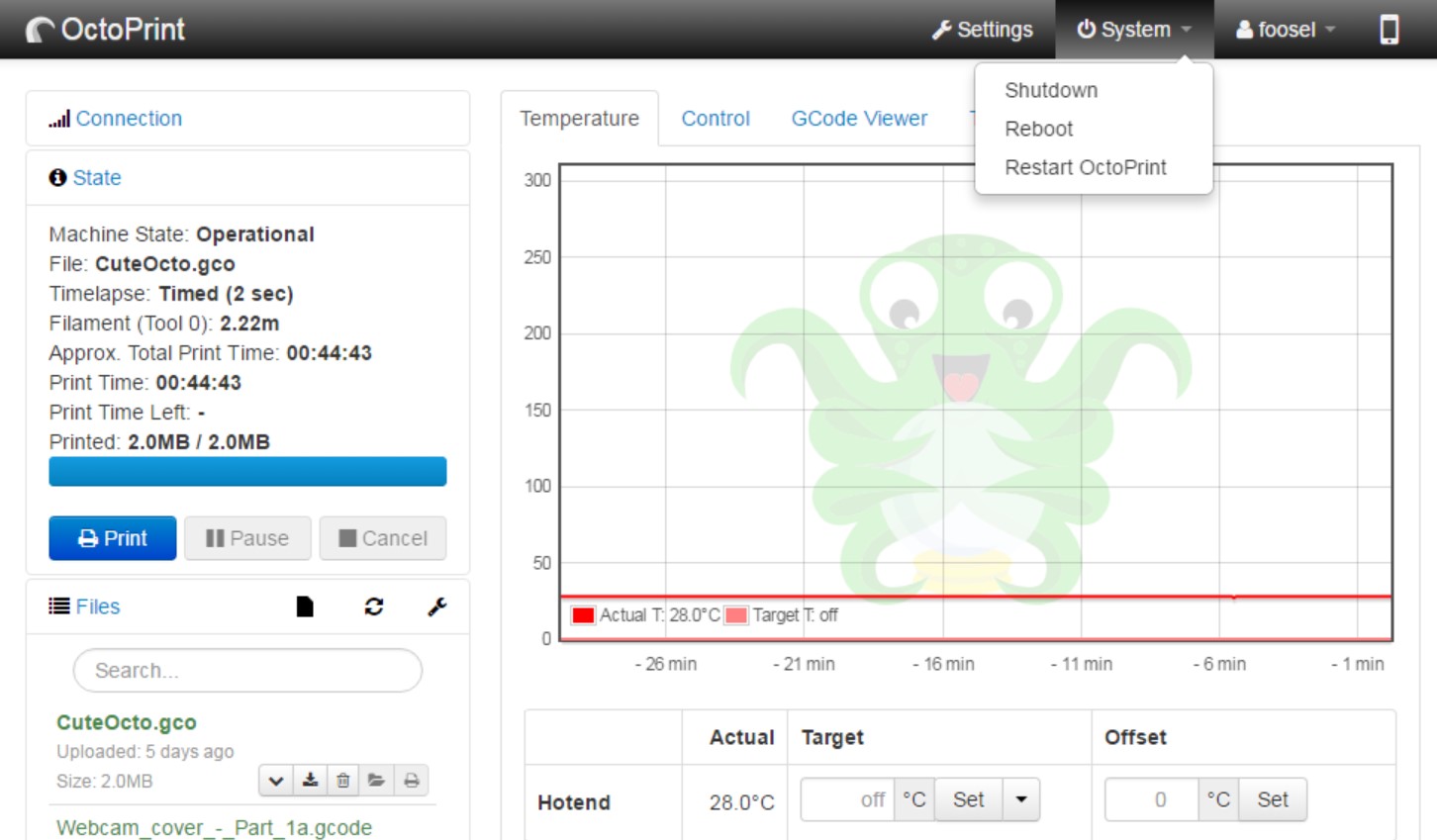The image size is (1437, 840).
Task: Open the GCode Viewer tab
Action: [859, 119]
